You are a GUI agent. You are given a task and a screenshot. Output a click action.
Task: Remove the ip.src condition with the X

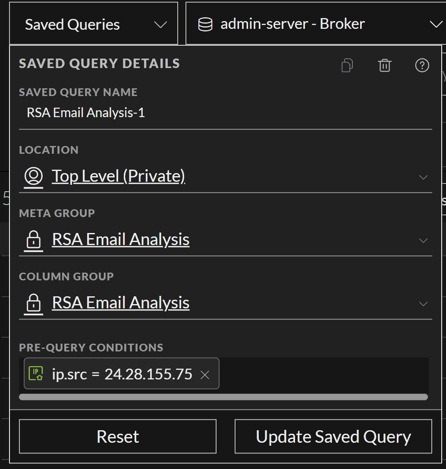[205, 375]
